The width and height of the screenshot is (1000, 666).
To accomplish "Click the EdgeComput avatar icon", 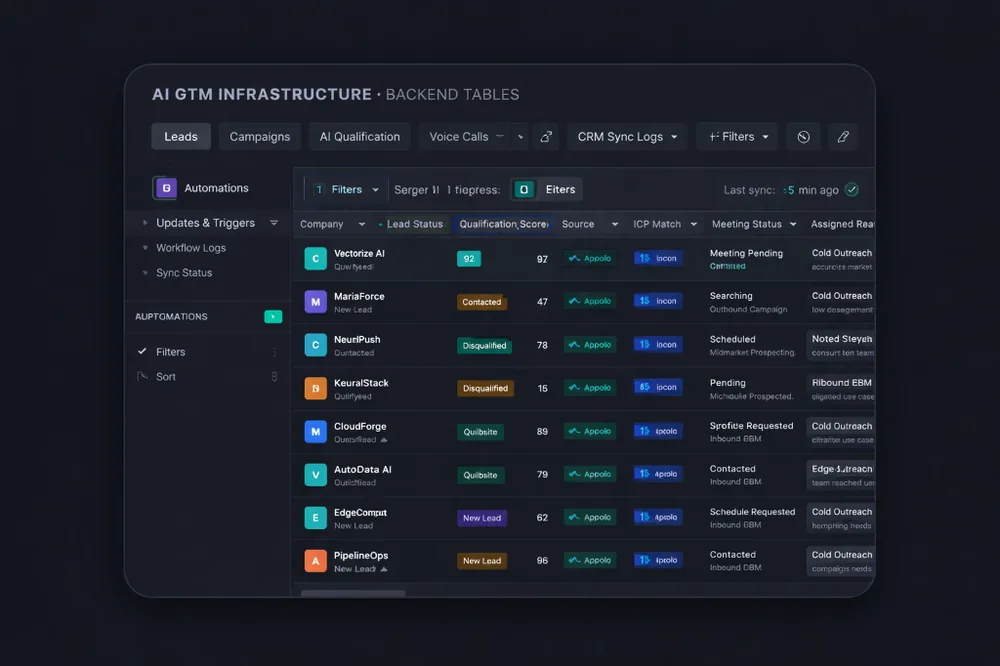I will (x=315, y=517).
